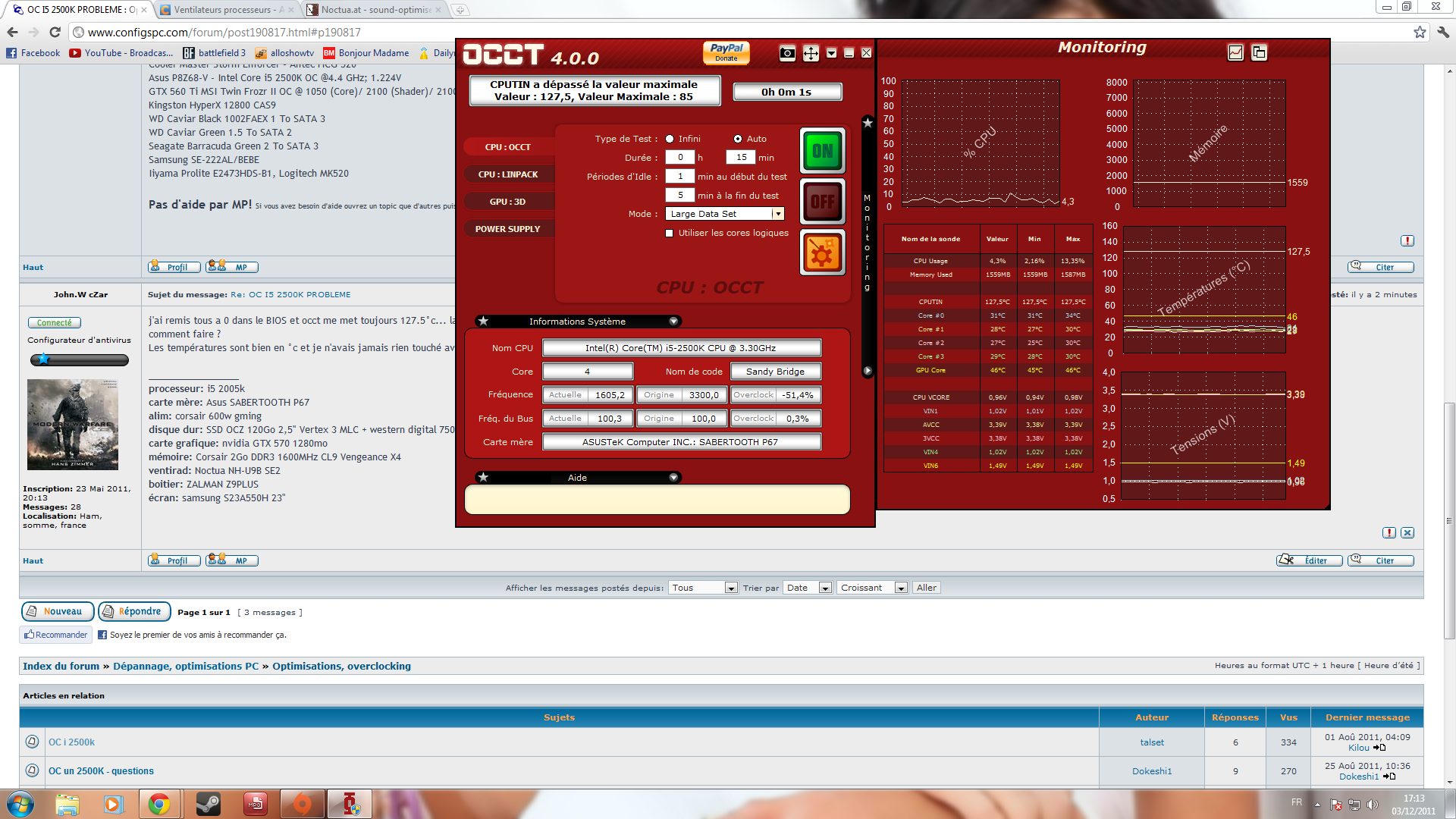Select the Infini test type radio
This screenshot has width=1456, height=819.
tap(670, 139)
